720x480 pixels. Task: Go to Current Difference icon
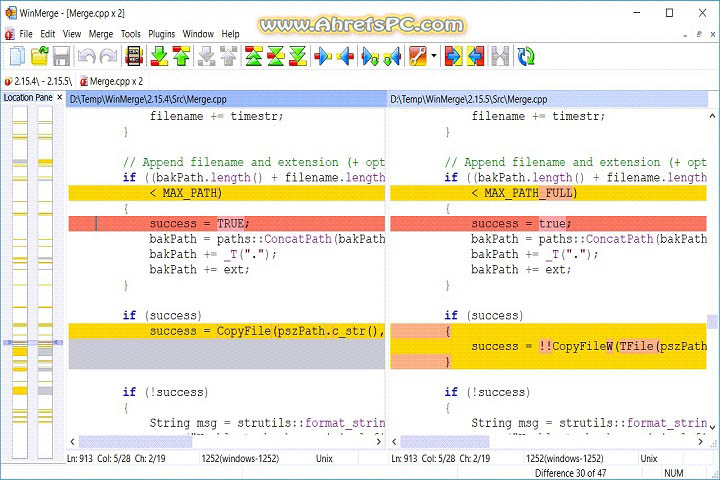(x=276, y=56)
